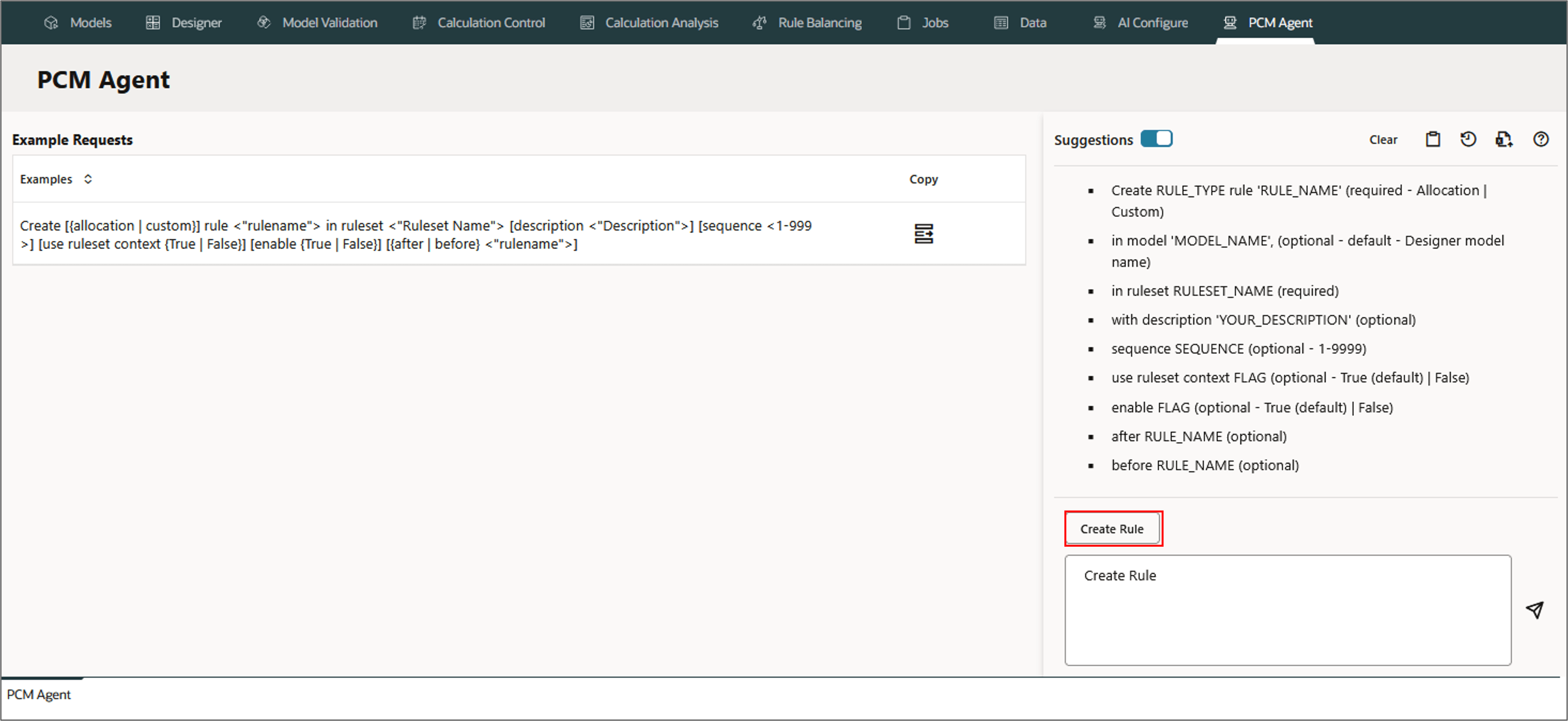Click the export document icon in suggestions toolbar
This screenshot has height=721, width=1568.
(x=1503, y=139)
